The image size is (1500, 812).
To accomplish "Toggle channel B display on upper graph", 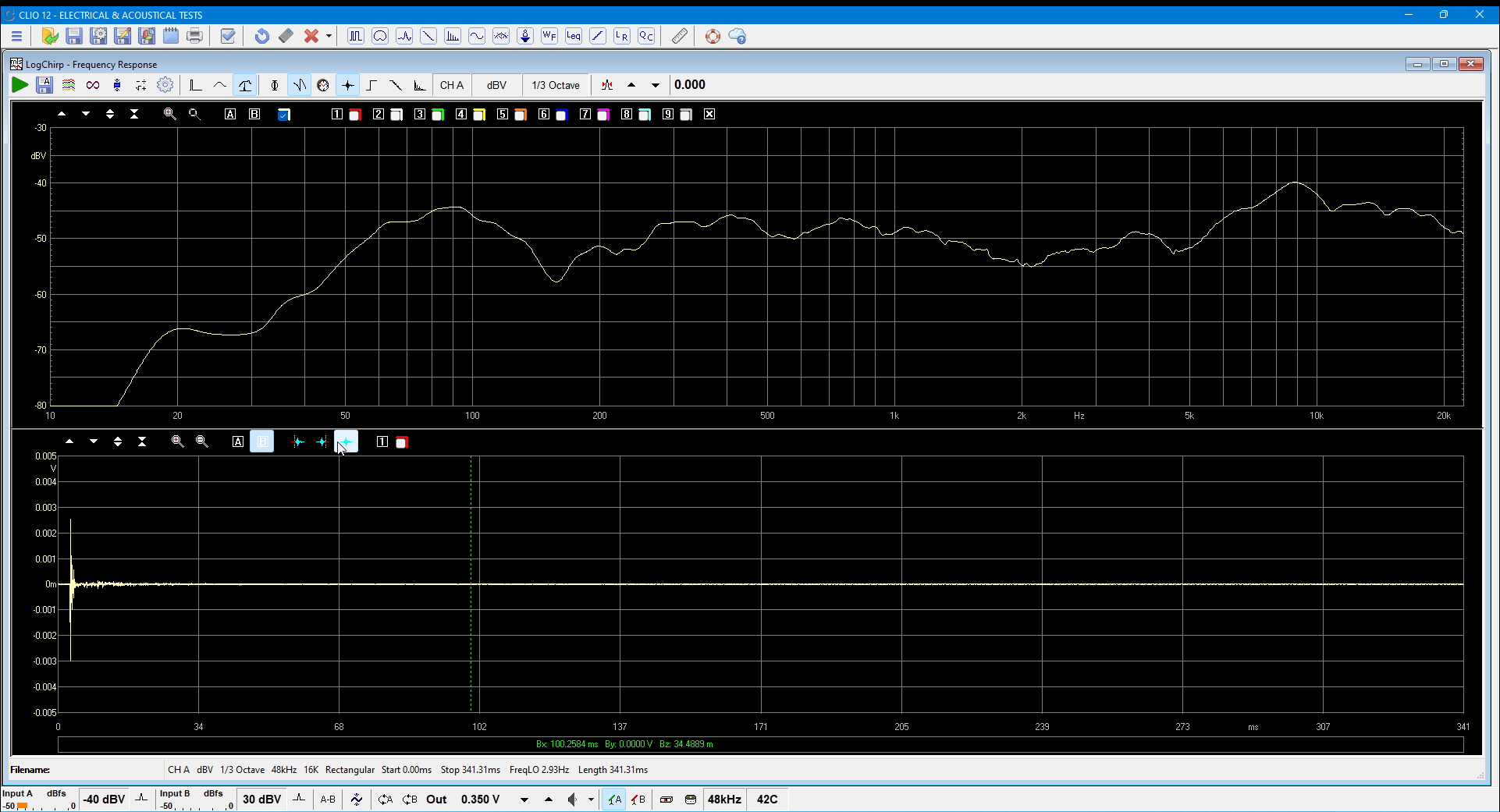I will [254, 114].
